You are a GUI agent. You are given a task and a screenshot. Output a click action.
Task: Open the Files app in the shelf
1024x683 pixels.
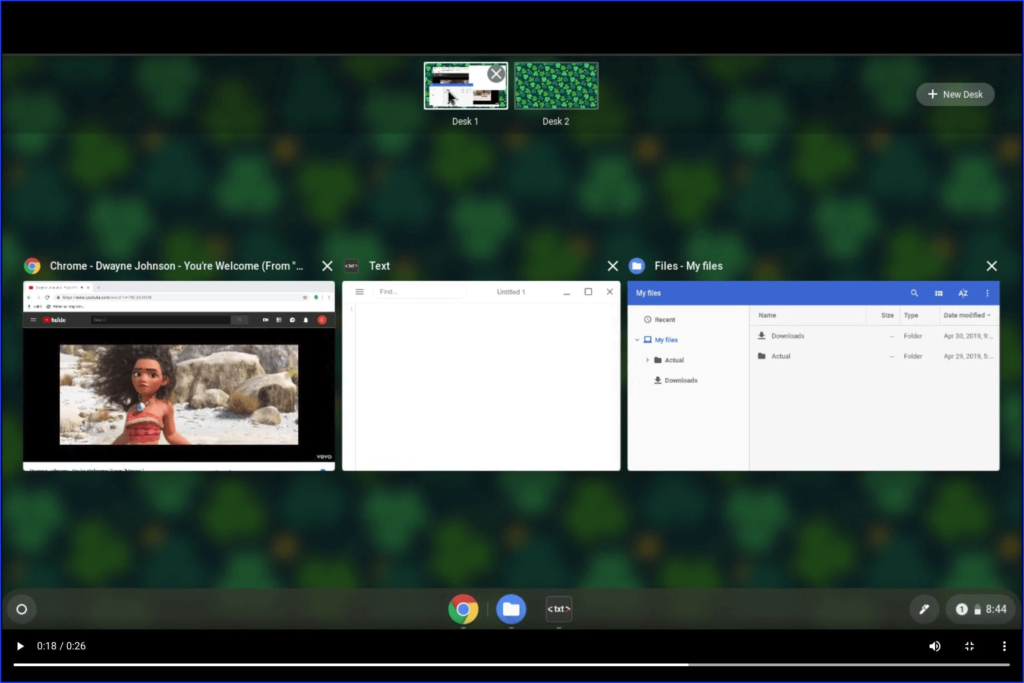(x=511, y=609)
